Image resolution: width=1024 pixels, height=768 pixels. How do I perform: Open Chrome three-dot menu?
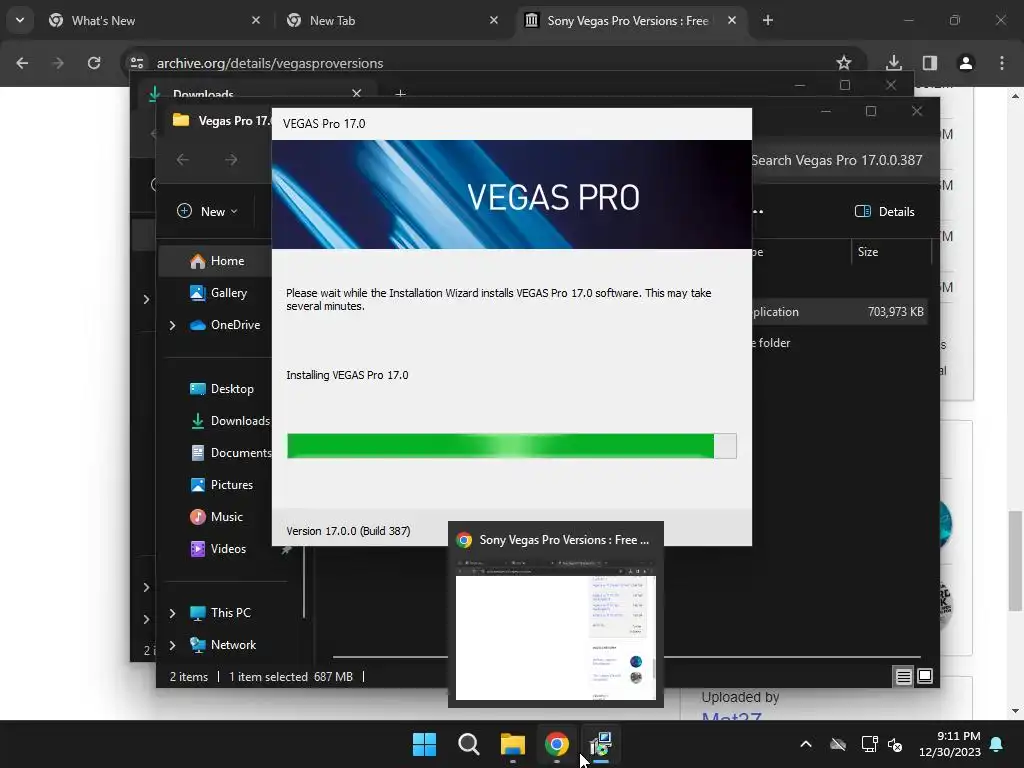[1002, 63]
